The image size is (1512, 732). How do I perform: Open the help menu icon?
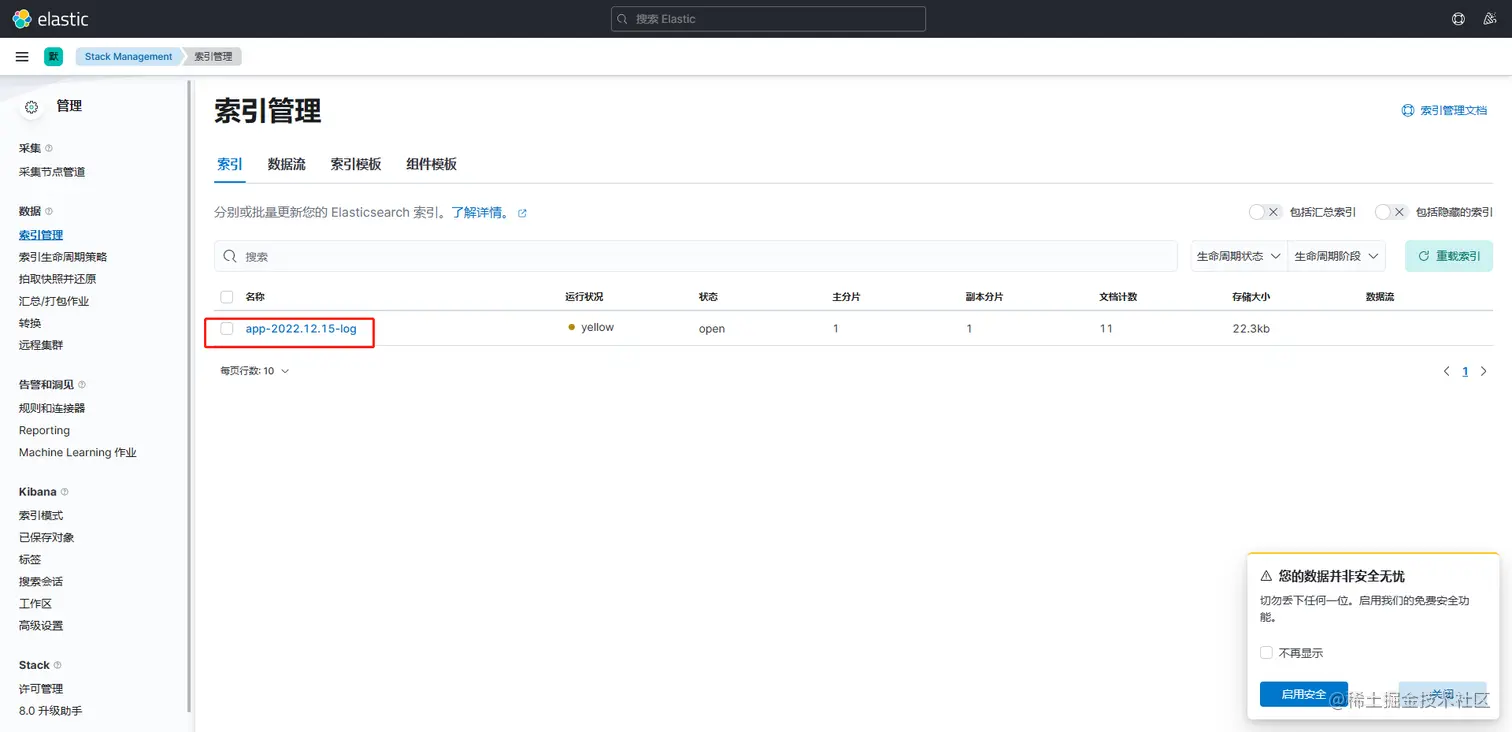(x=1458, y=19)
